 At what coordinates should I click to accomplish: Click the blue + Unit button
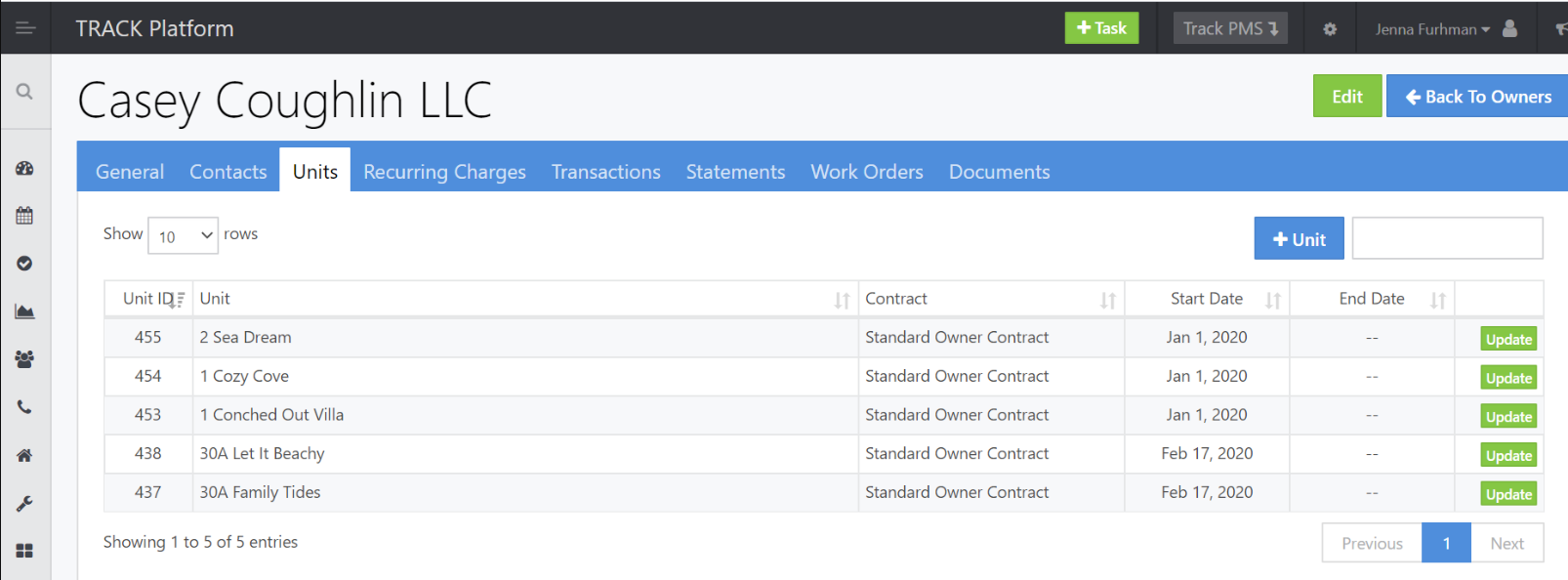tap(1300, 238)
